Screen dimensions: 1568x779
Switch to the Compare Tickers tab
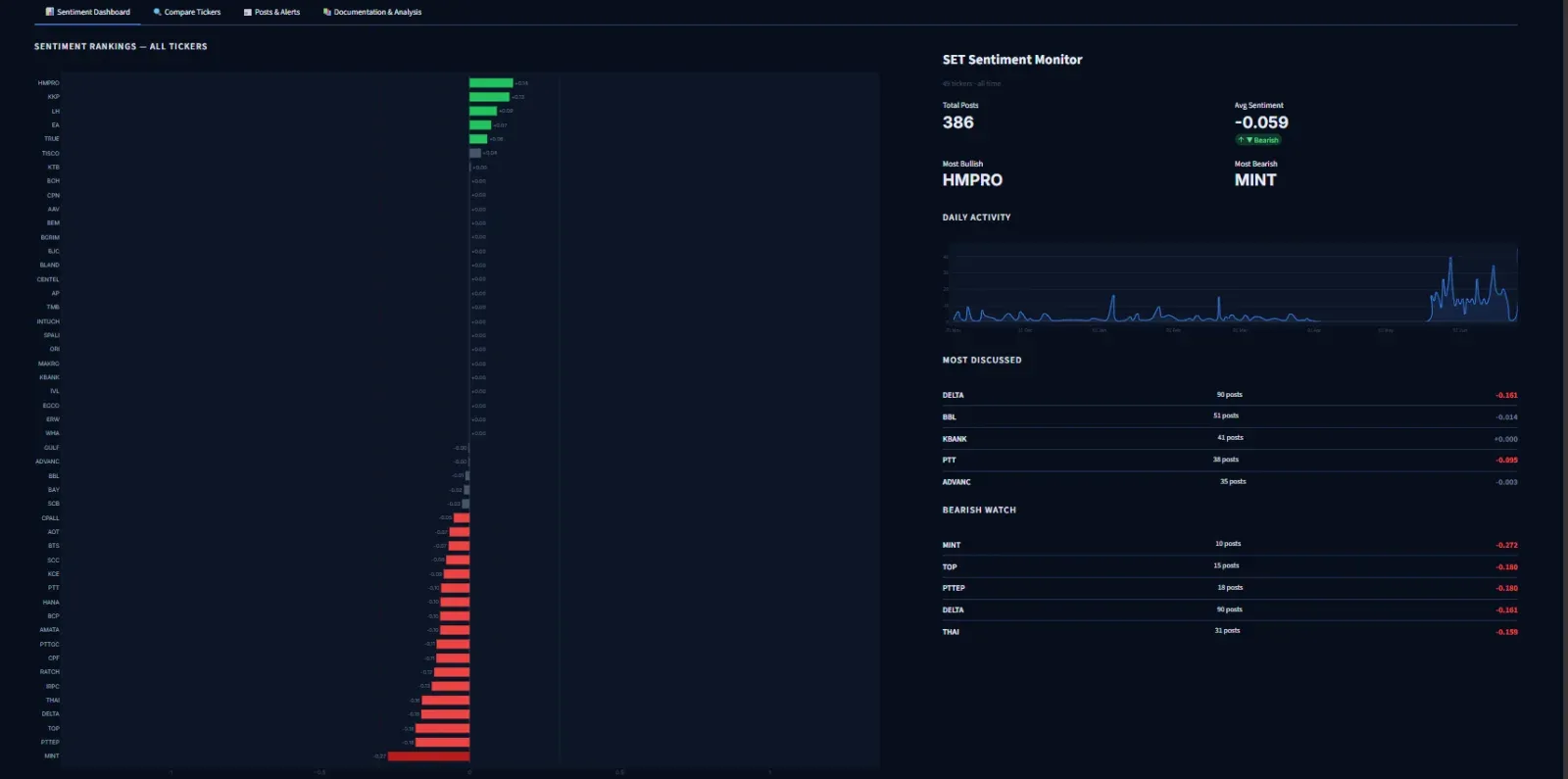coord(187,12)
